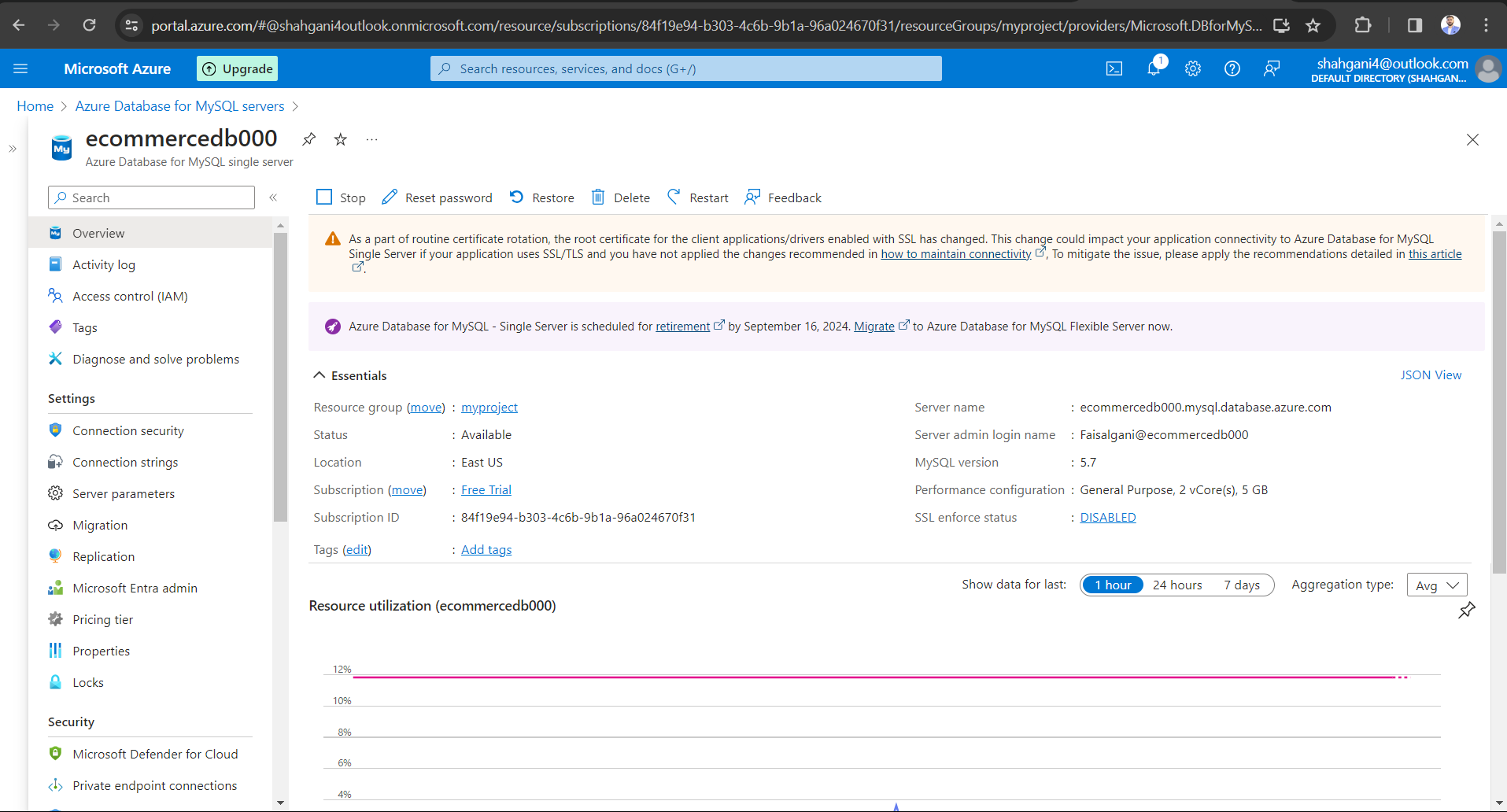Close the ecommercedb000 blade
Screen dimensions: 1507x812
(1472, 139)
